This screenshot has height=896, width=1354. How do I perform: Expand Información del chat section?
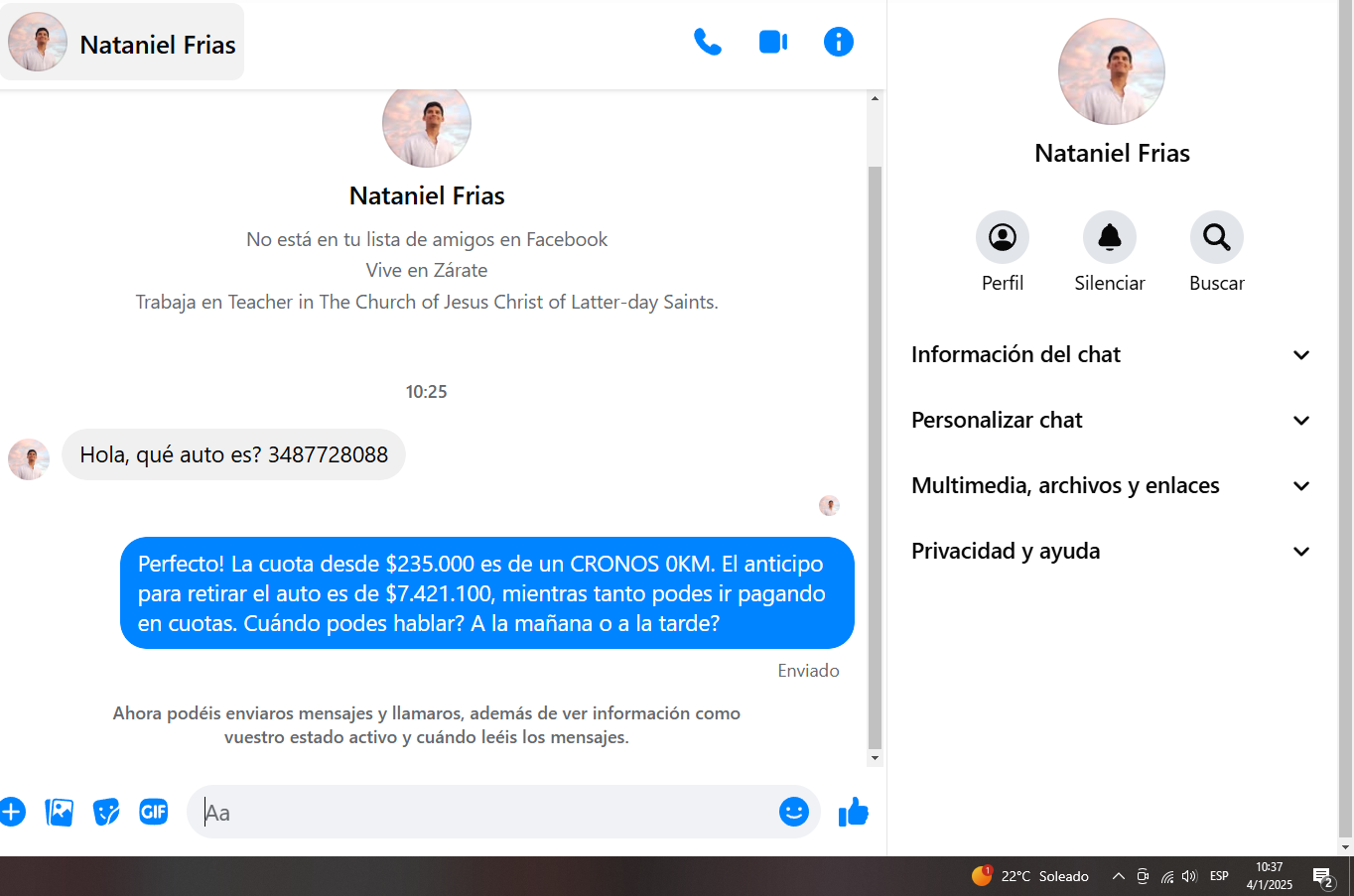pyautogui.click(x=1111, y=355)
